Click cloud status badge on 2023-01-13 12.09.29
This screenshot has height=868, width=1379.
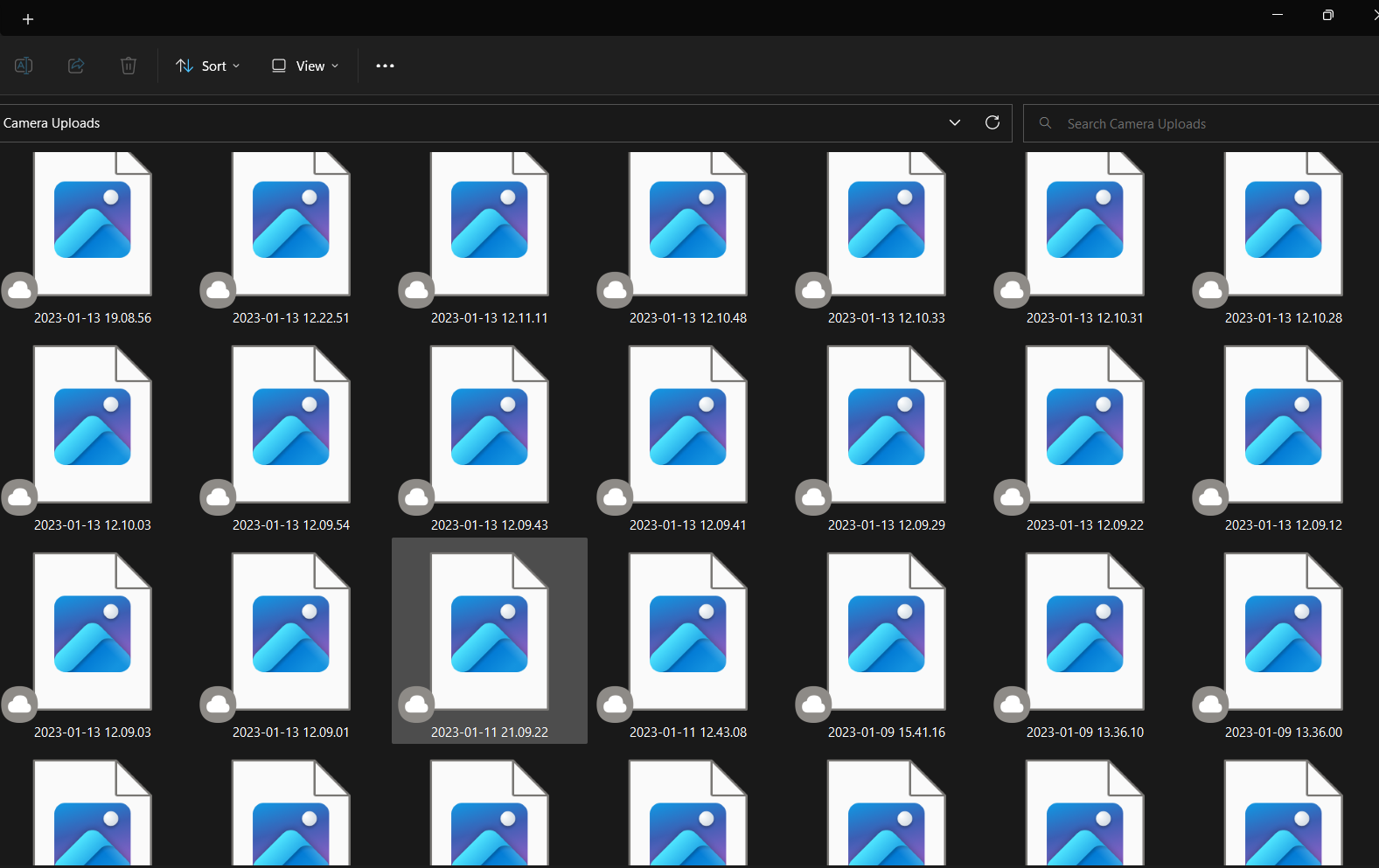click(x=813, y=497)
